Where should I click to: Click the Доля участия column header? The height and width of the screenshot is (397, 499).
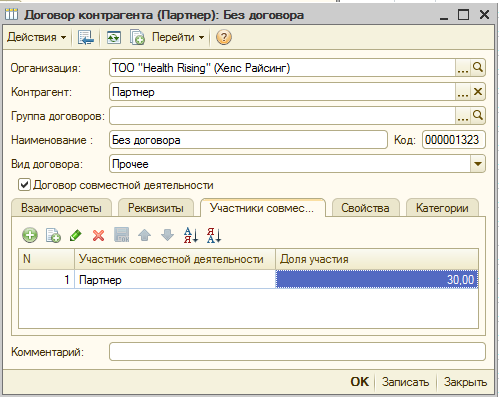click(x=377, y=259)
